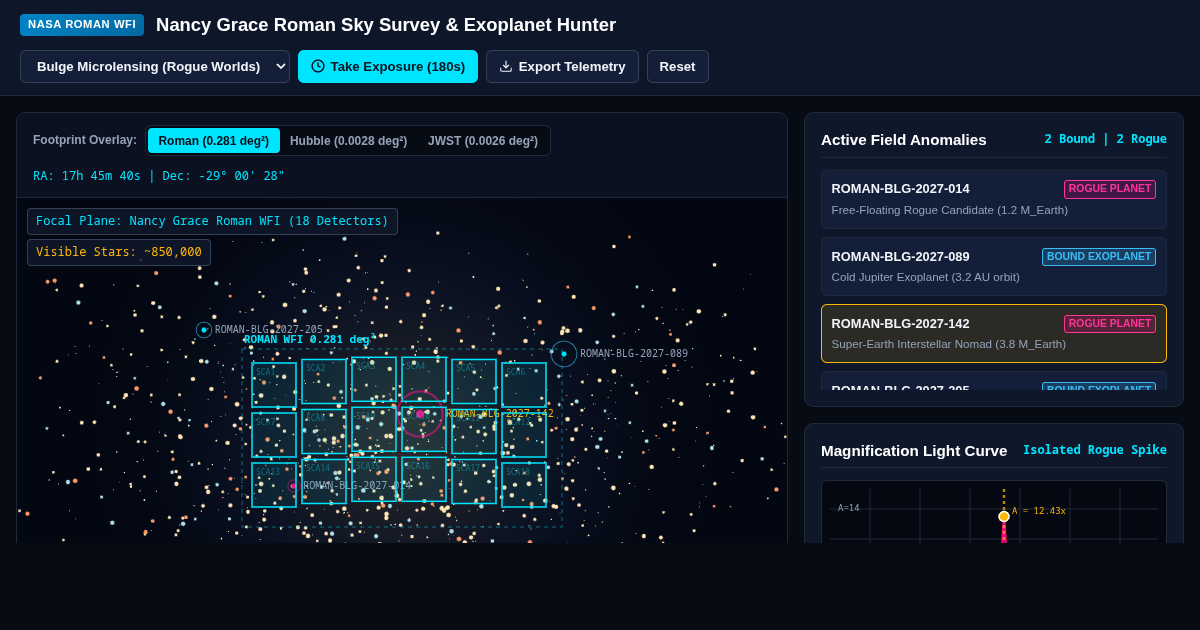Image resolution: width=1200 pixels, height=630 pixels.
Task: Click the ROMAN-BLG-2027-089 label on sky map
Action: (x=634, y=354)
